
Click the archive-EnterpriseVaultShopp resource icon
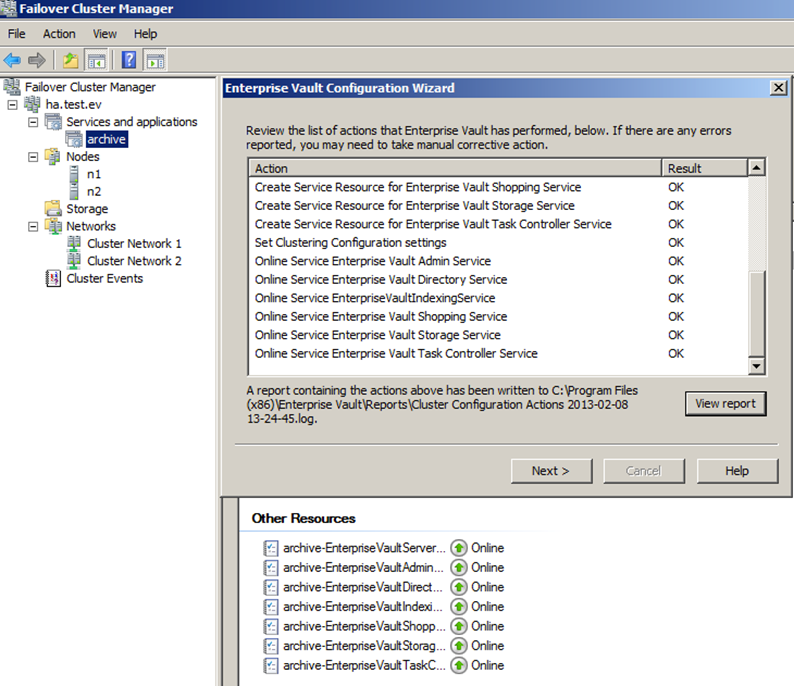(271, 626)
